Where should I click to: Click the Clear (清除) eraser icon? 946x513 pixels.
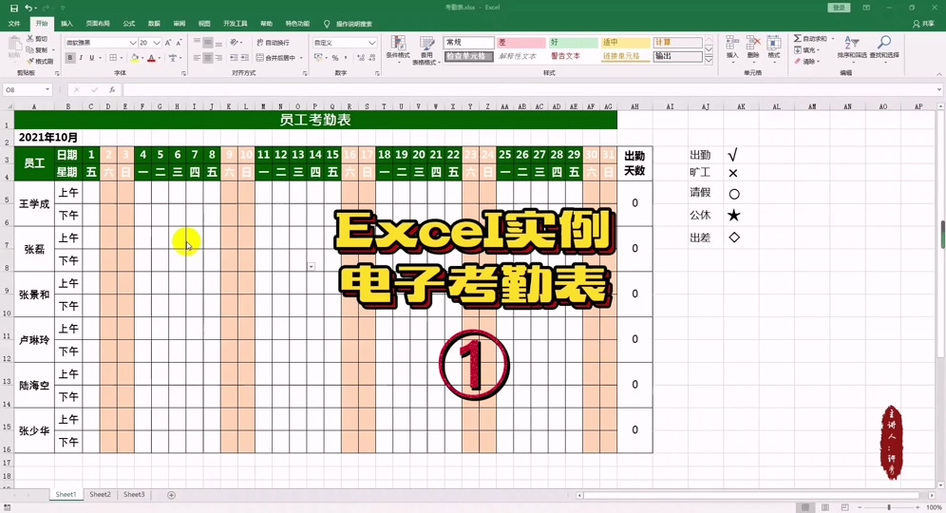798,61
